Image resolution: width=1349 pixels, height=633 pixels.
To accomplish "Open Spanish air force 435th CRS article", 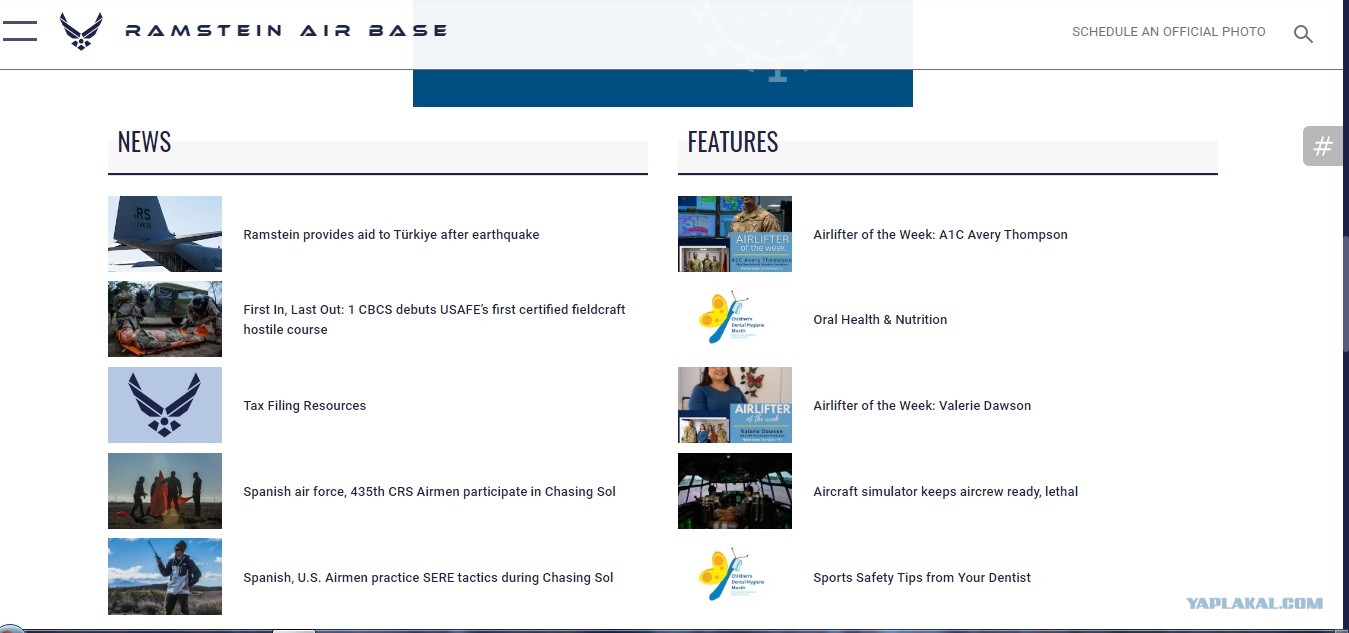I will (429, 491).
